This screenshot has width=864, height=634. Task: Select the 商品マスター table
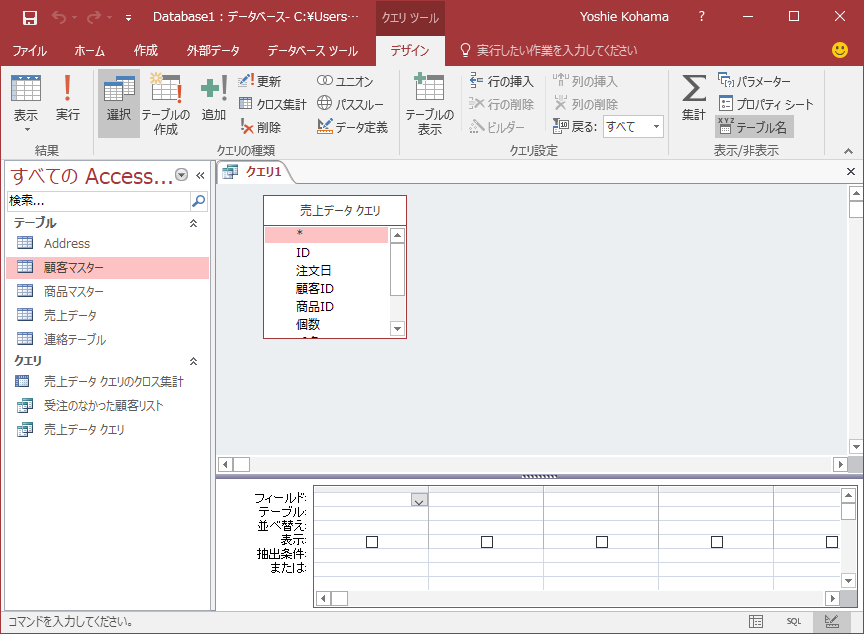click(107, 291)
